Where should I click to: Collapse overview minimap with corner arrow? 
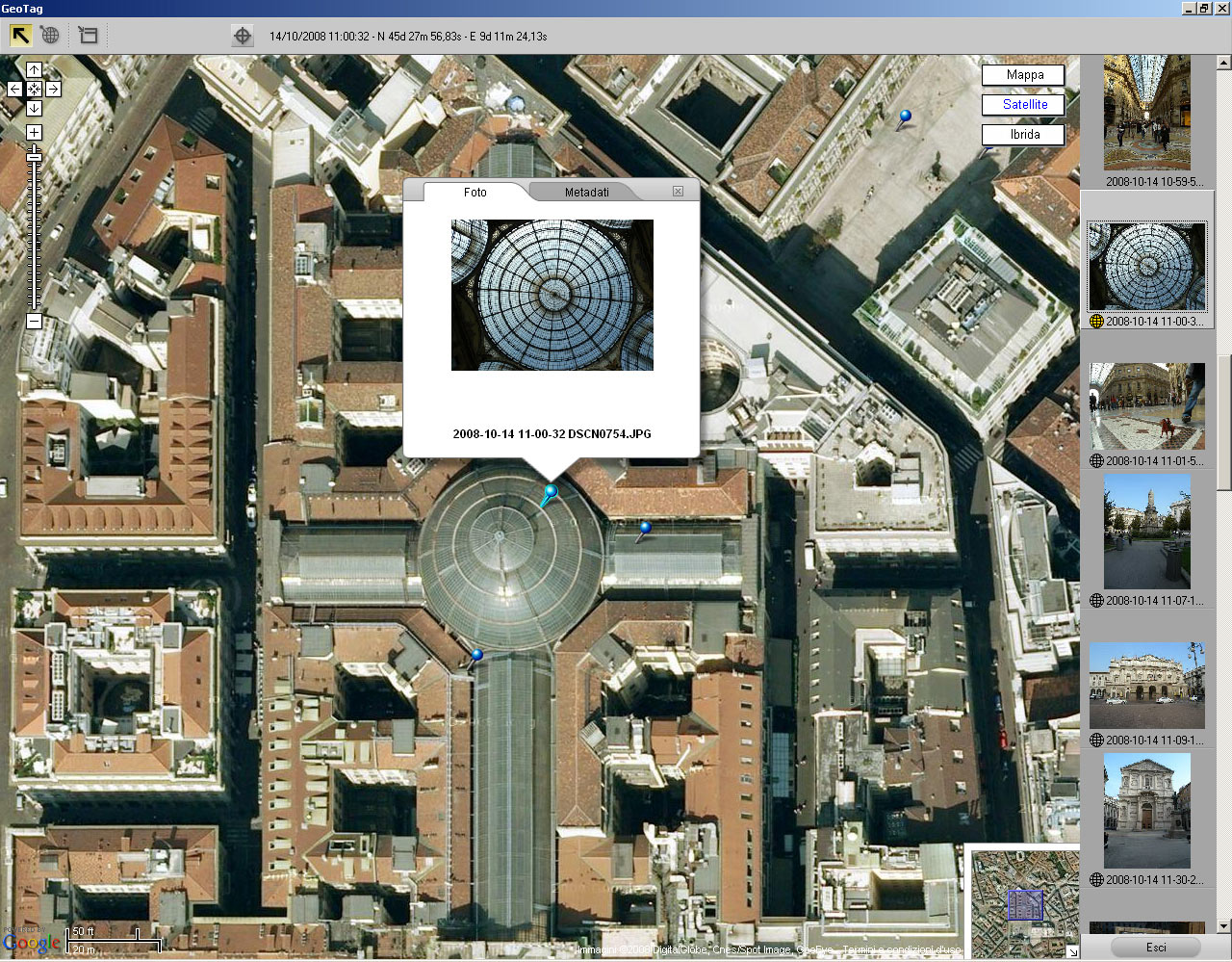(1072, 951)
